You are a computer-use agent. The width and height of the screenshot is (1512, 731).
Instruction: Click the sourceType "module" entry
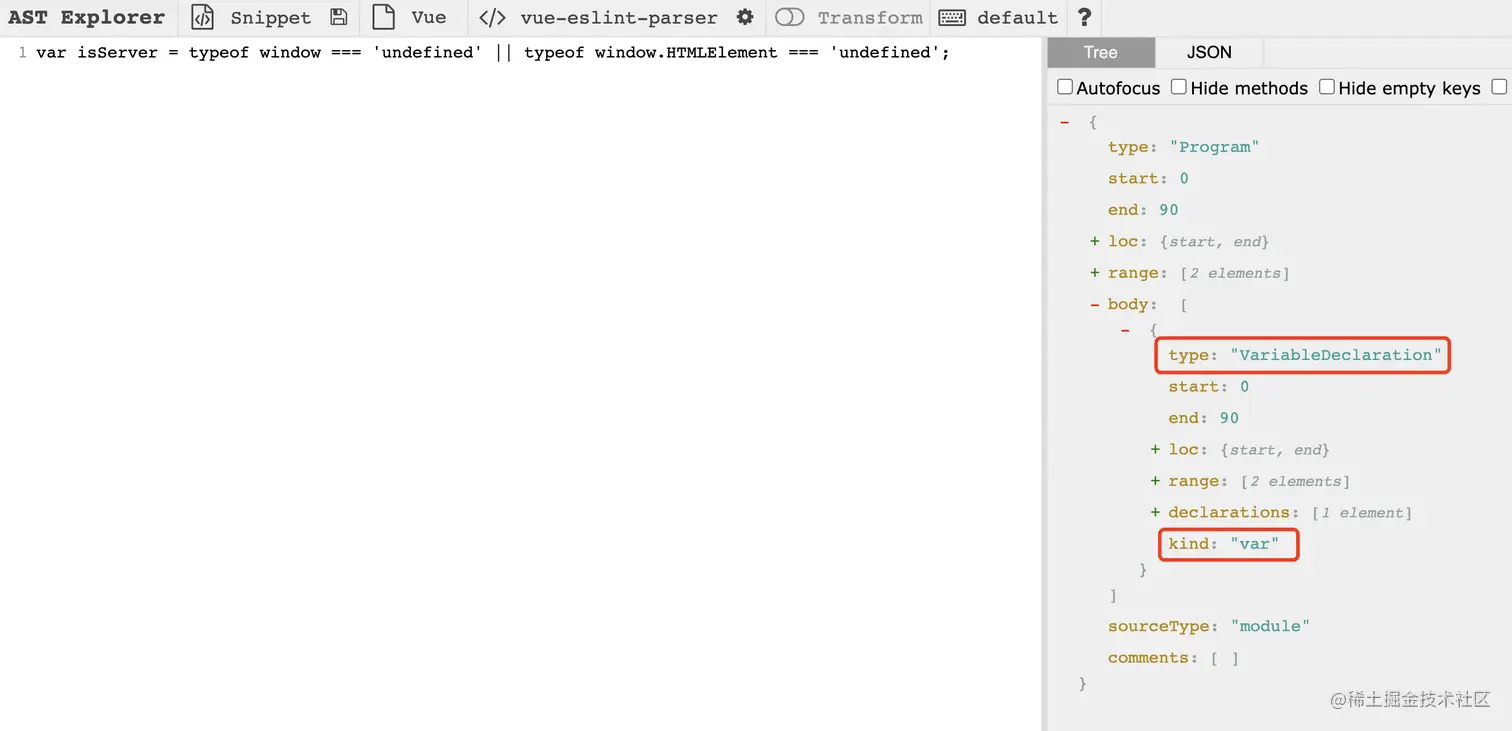[x=1208, y=626]
